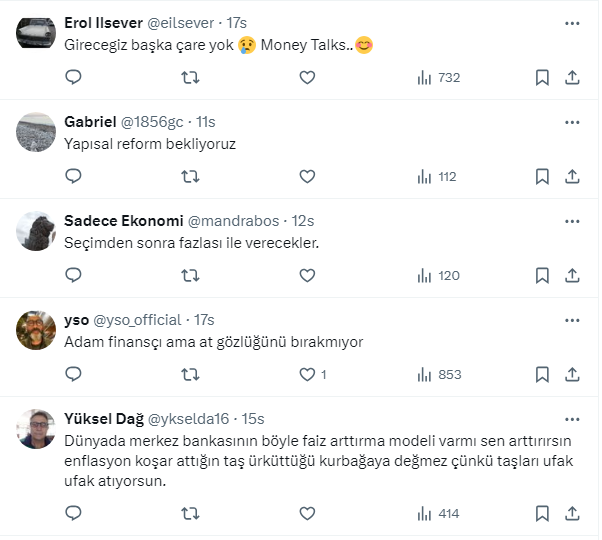Reply to Yüksel Dağ's tweet
This screenshot has width=602, height=540.
(73, 513)
